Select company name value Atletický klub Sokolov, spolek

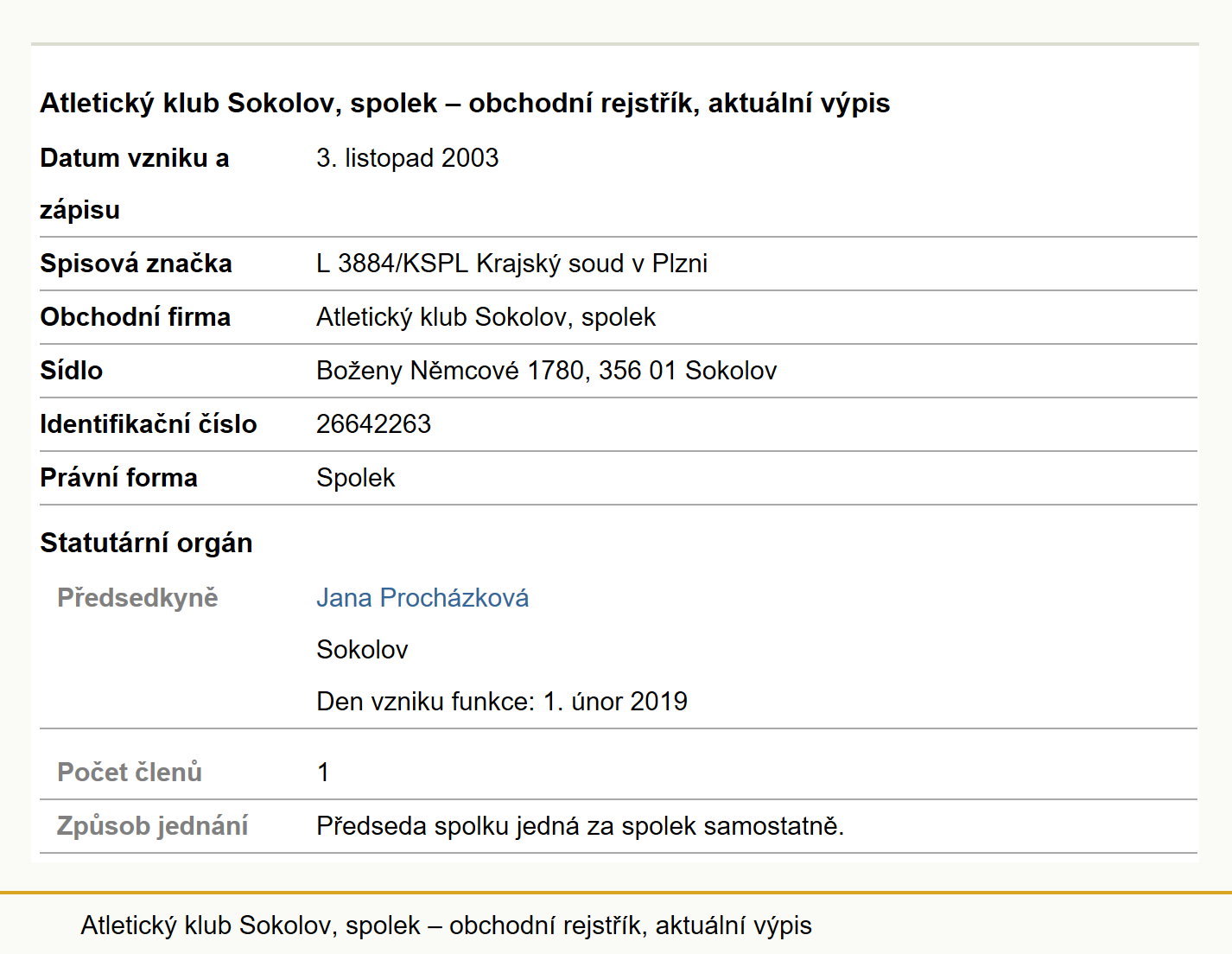click(x=486, y=317)
